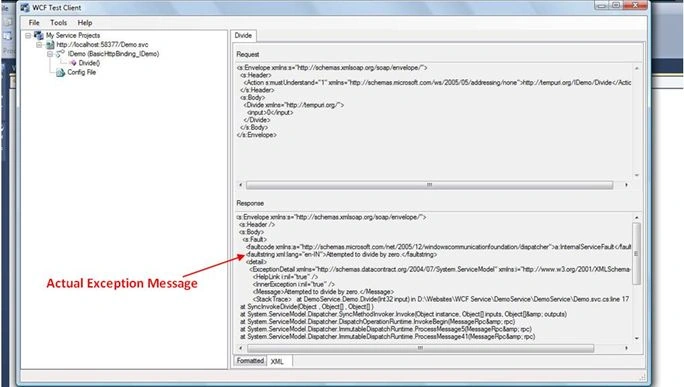684x387 pixels.
Task: Select My Service Projects tree item
Action: (x=73, y=35)
